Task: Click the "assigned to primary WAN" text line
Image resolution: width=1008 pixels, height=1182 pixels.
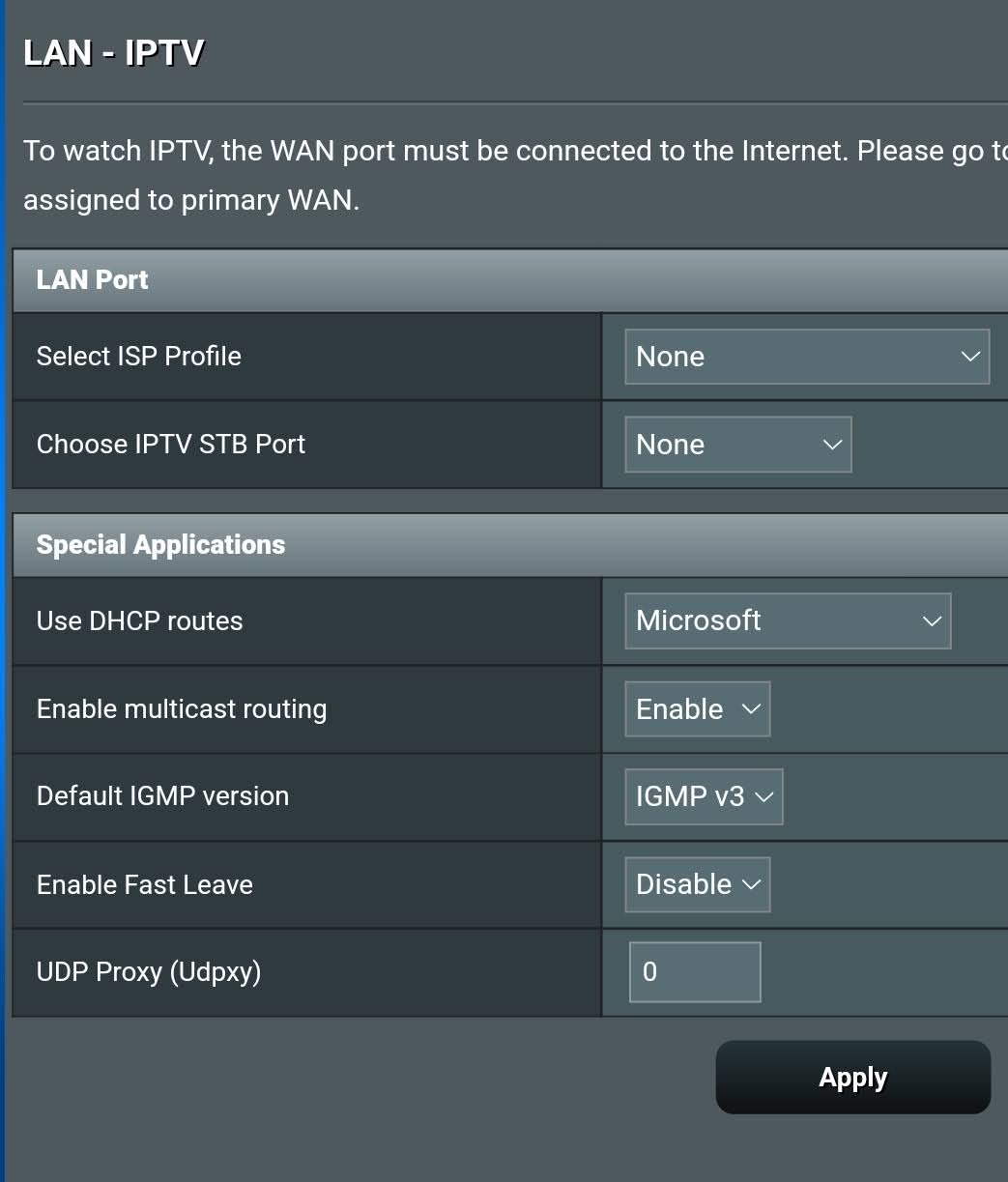Action: 191,200
